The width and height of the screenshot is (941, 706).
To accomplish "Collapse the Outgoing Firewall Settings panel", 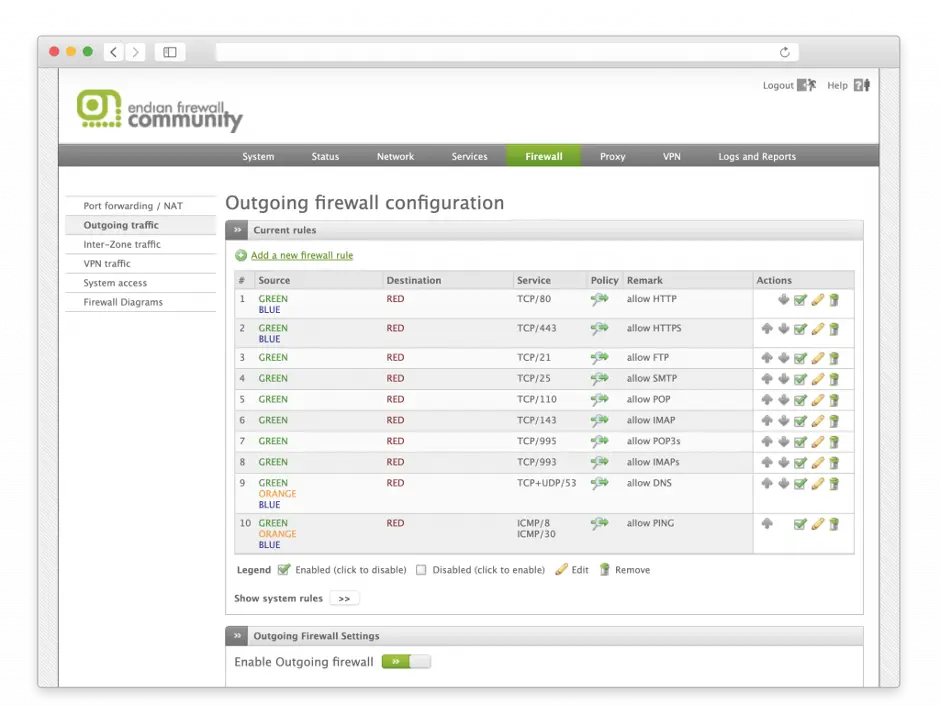I will click(238, 636).
